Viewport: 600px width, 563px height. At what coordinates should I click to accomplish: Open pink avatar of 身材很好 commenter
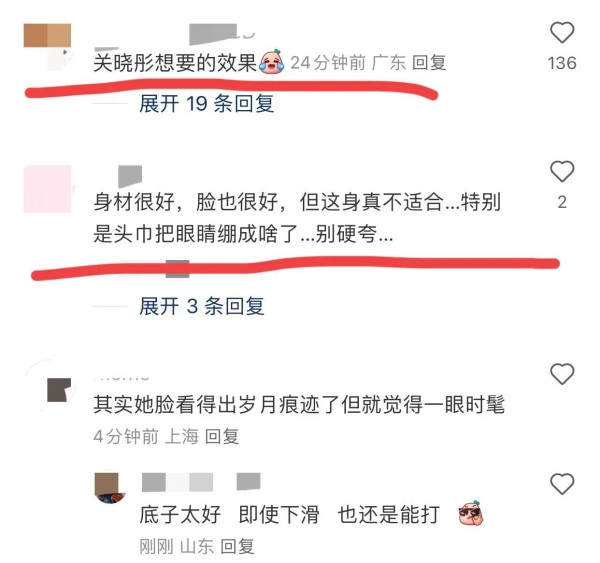47,189
